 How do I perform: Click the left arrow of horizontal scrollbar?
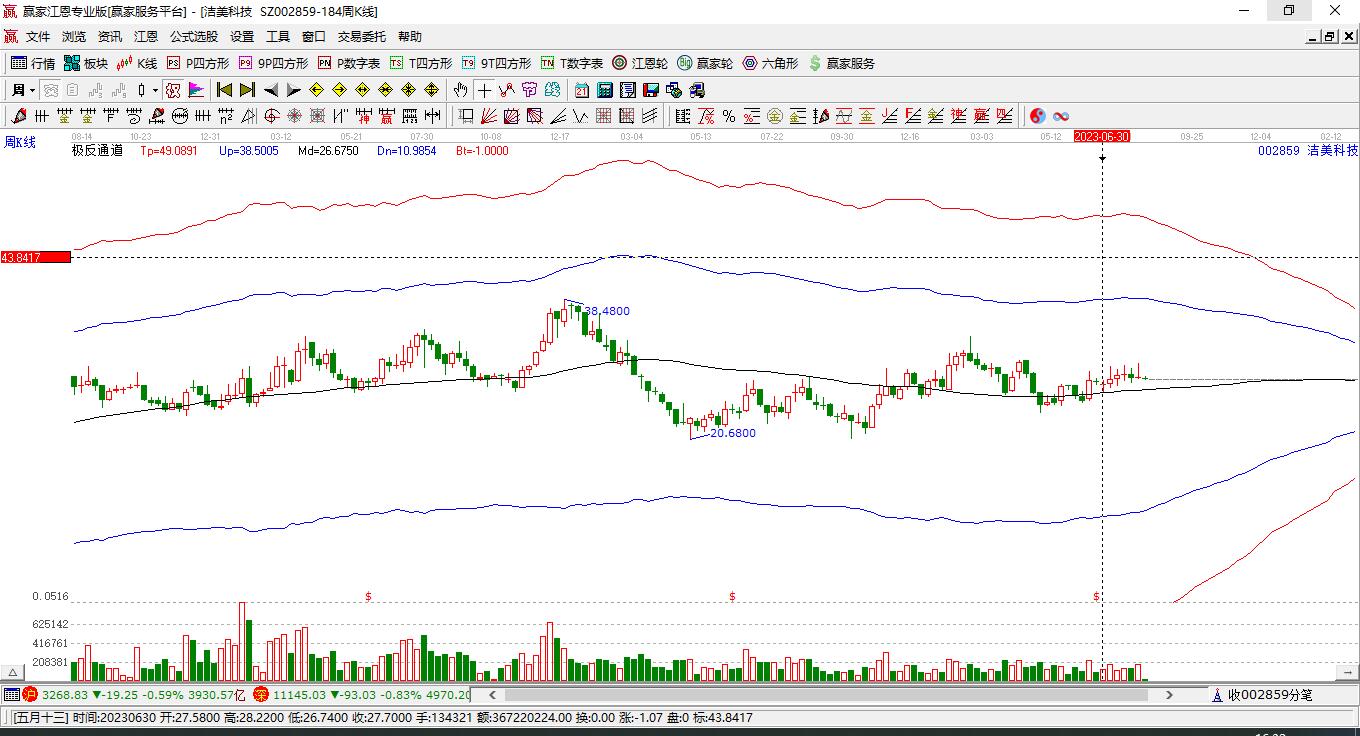[492, 694]
